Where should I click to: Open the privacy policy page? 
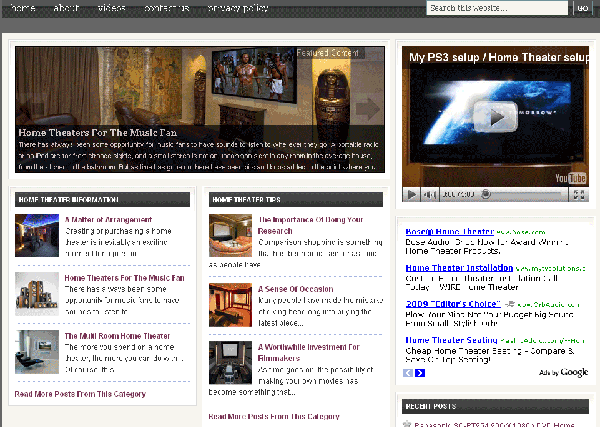point(238,8)
